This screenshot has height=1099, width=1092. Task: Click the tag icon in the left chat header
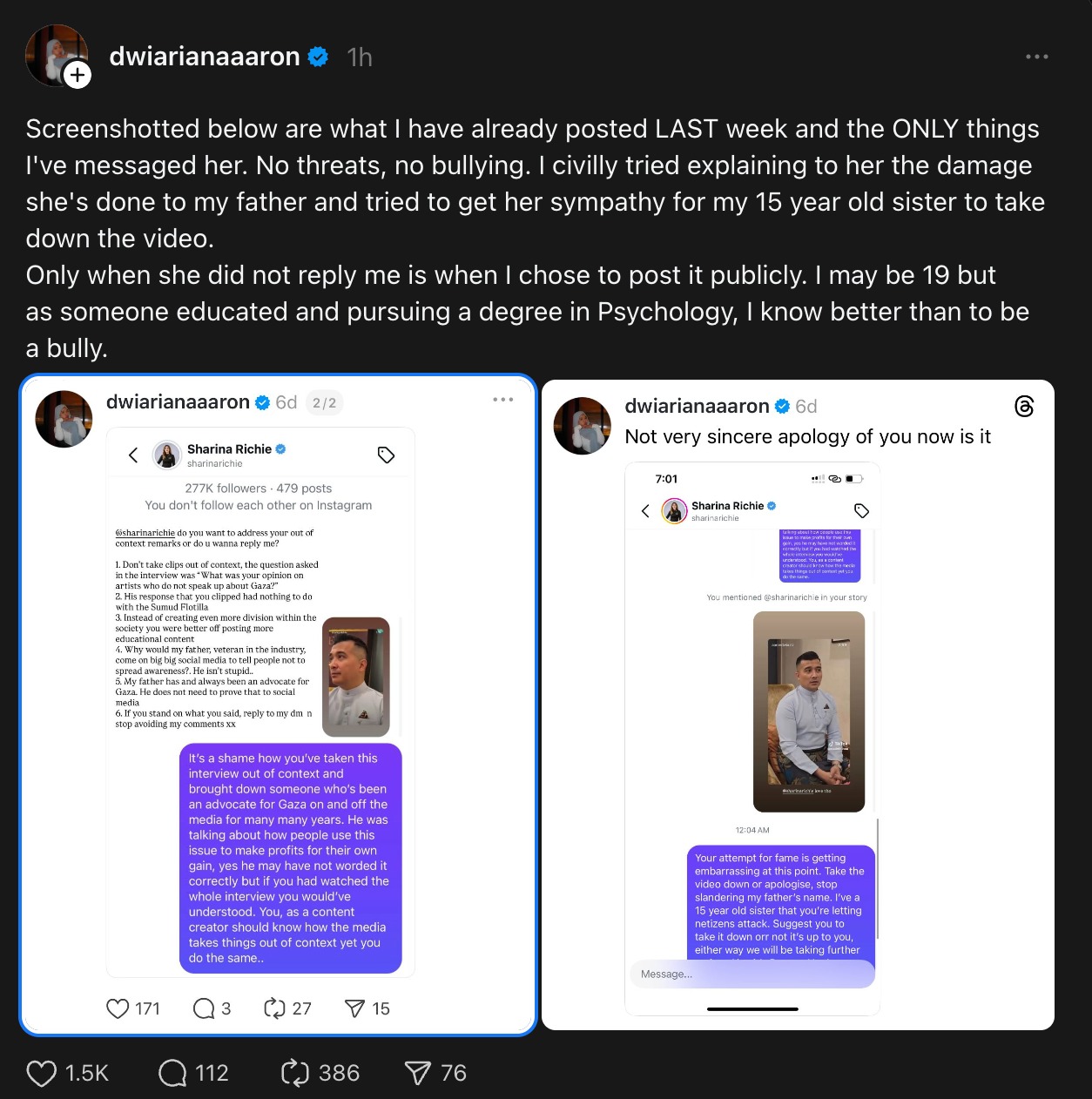tap(387, 455)
